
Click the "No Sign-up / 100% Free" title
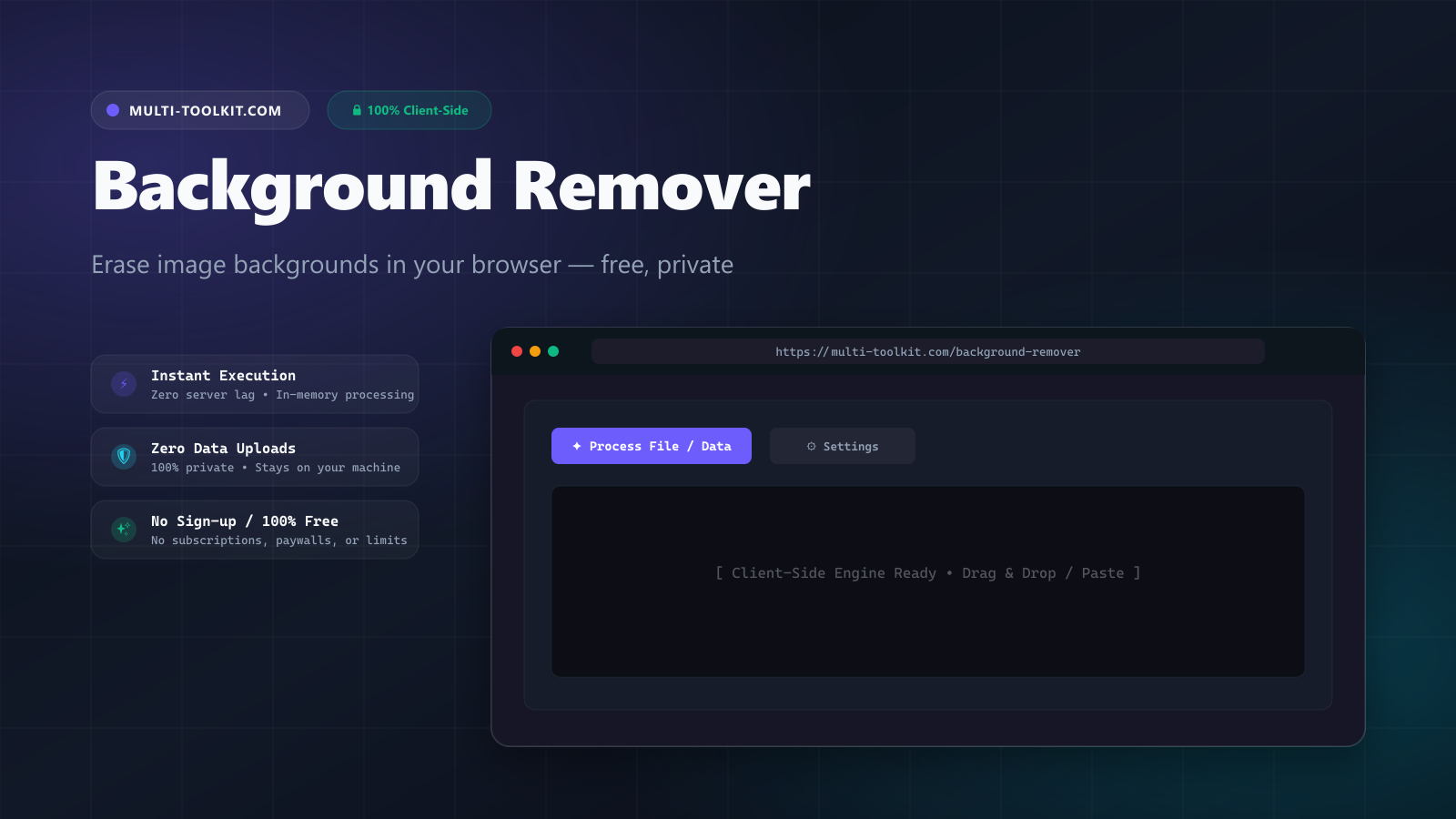coord(245,521)
